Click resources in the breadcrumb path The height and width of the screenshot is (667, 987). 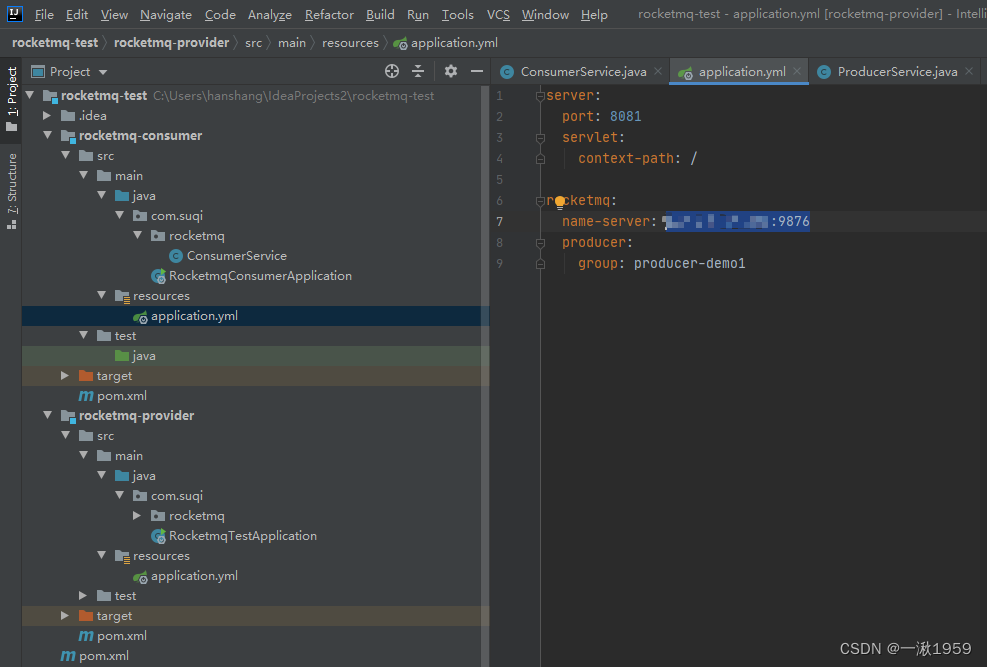click(350, 43)
